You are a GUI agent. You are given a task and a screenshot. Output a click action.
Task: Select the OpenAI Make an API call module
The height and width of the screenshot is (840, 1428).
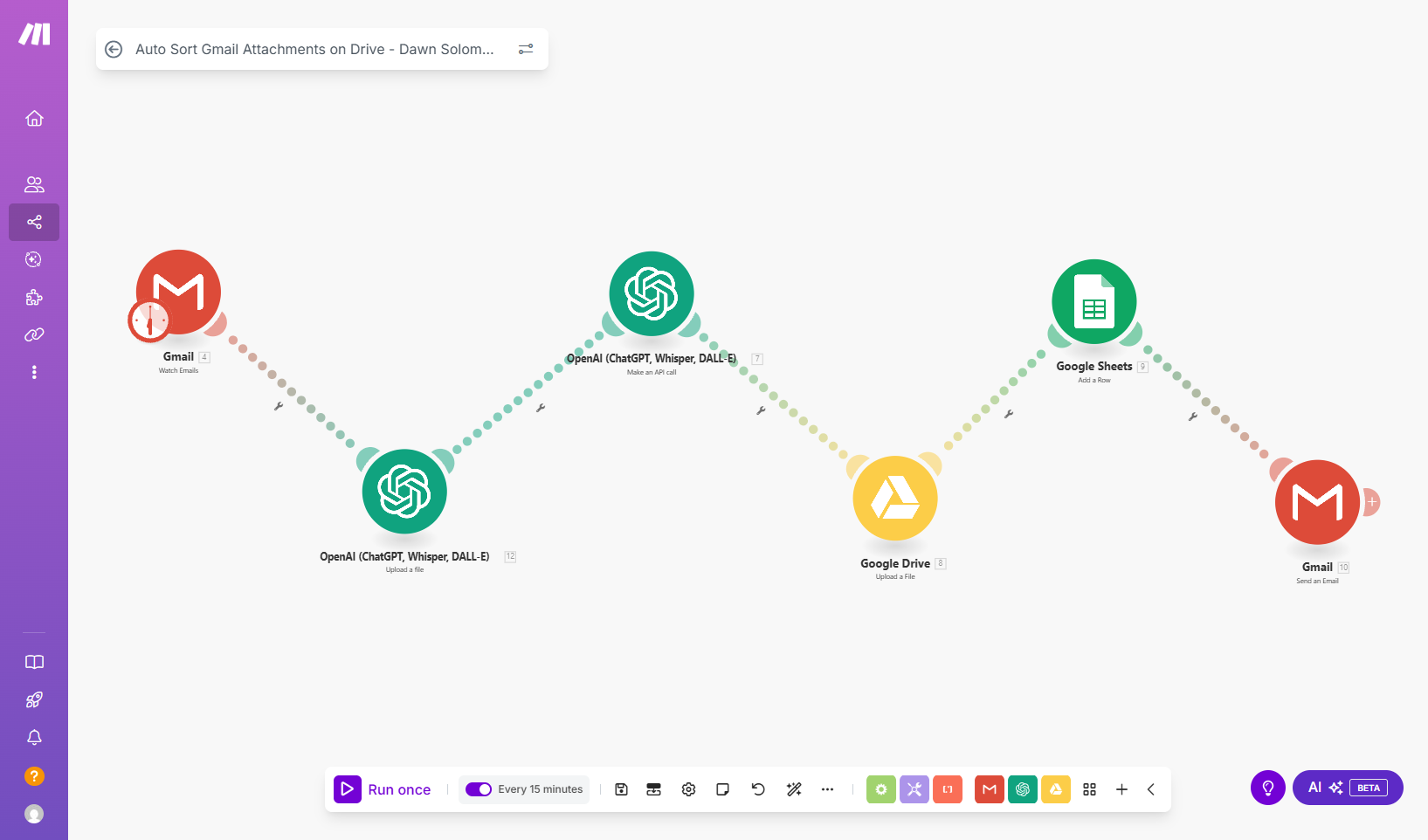tap(652, 294)
